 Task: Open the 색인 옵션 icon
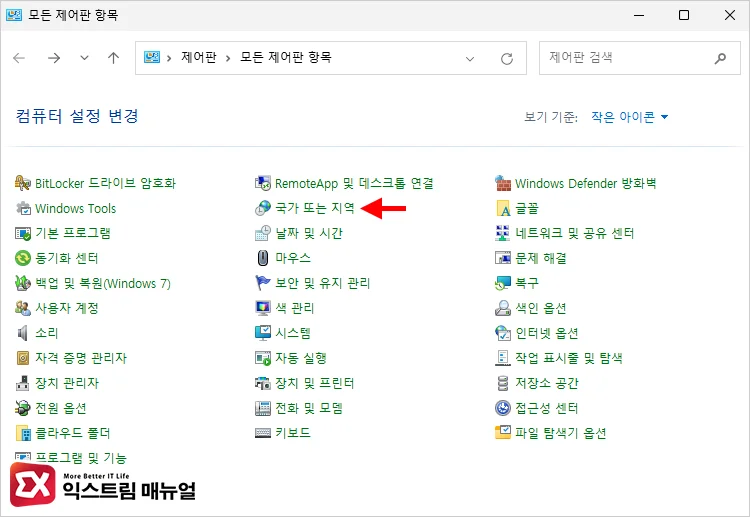pyautogui.click(x=503, y=308)
